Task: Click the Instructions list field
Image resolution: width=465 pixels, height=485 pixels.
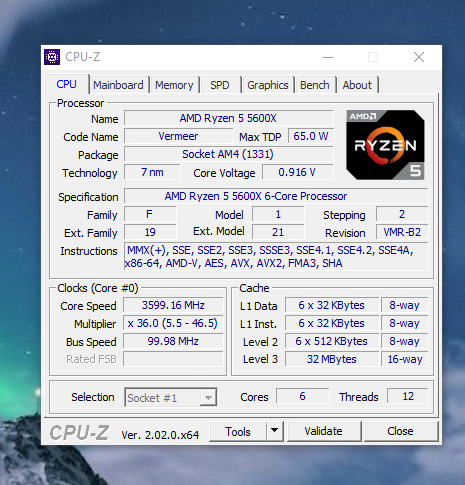Action: point(276,257)
